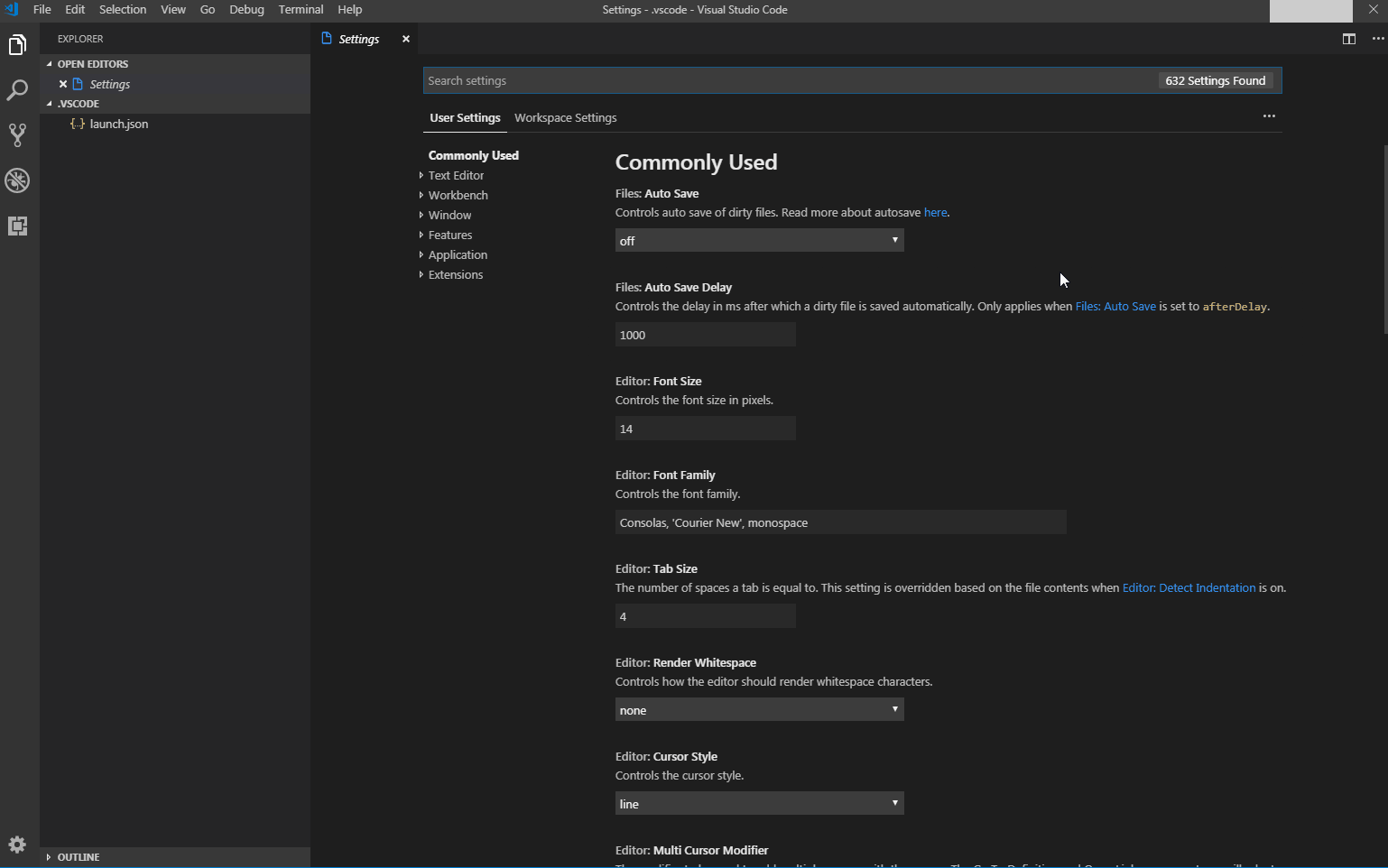Split the editor using the toolbar icon
This screenshot has width=1388, height=868.
coord(1349,39)
